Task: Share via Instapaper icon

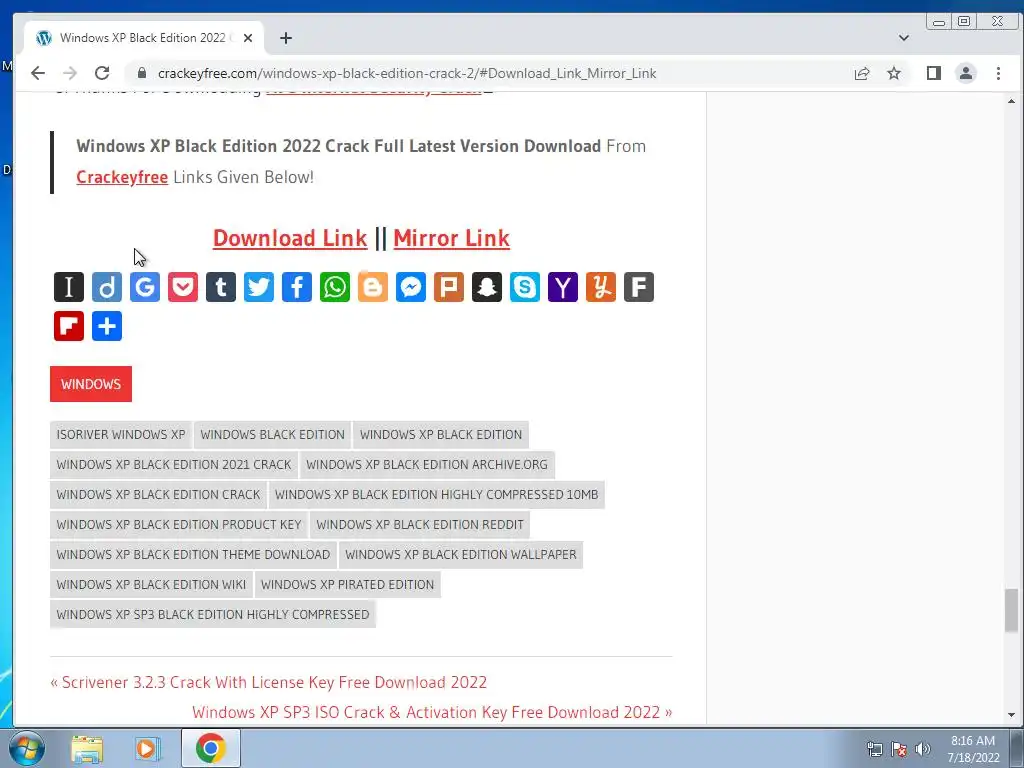Action: click(69, 287)
